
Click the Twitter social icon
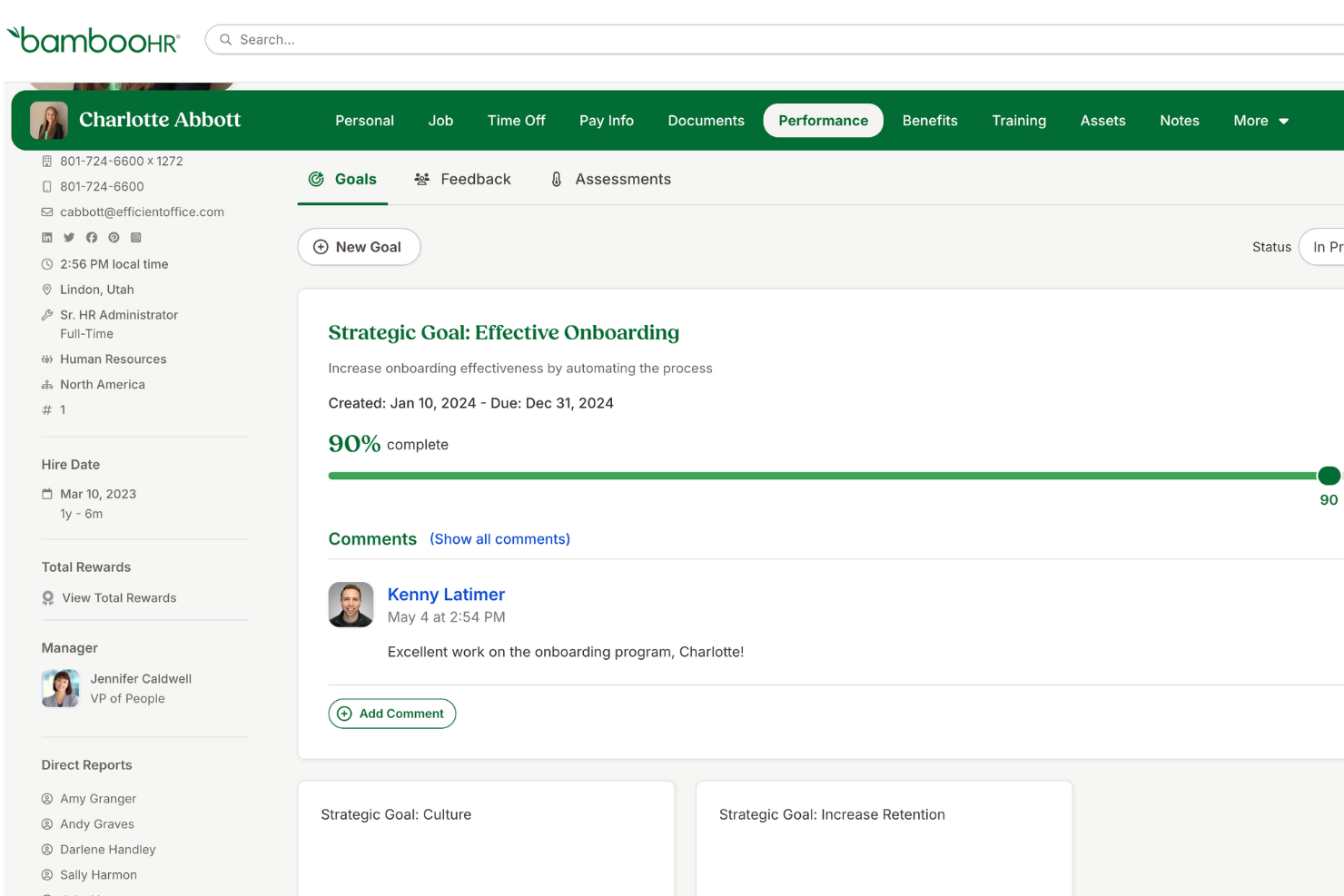69,237
